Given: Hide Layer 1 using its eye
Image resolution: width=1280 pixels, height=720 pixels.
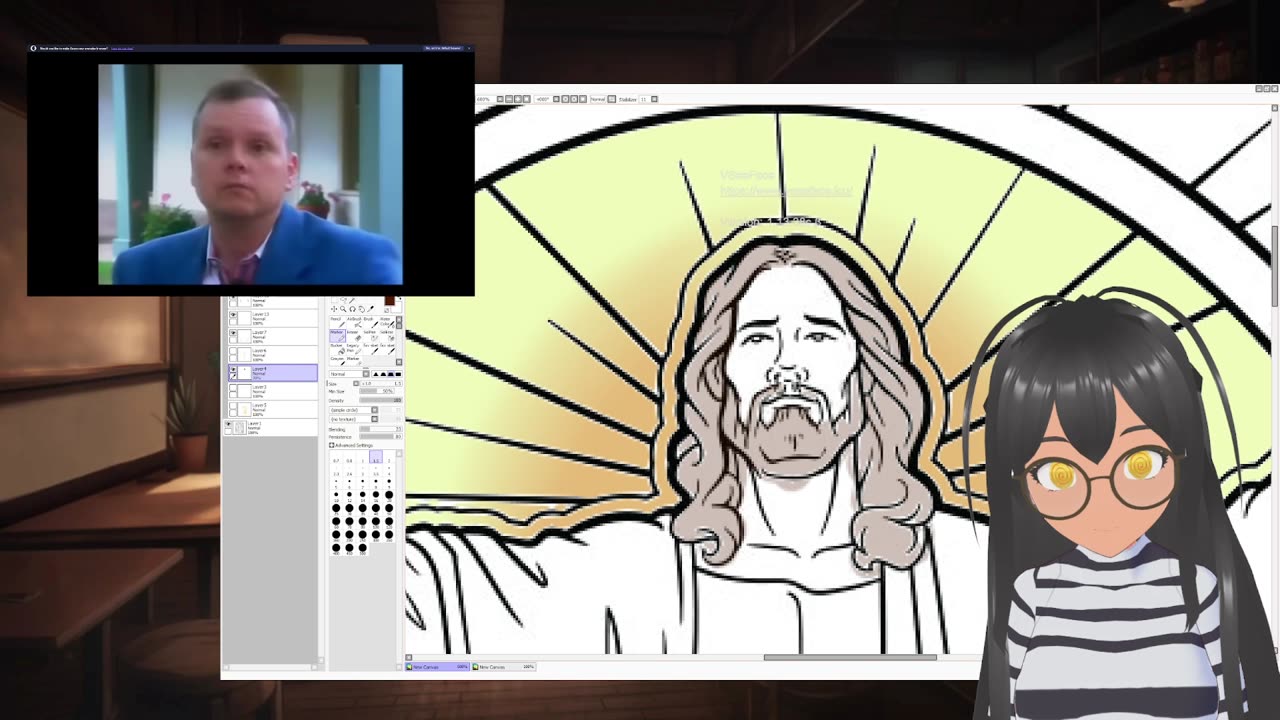Looking at the screenshot, I should point(228,423).
